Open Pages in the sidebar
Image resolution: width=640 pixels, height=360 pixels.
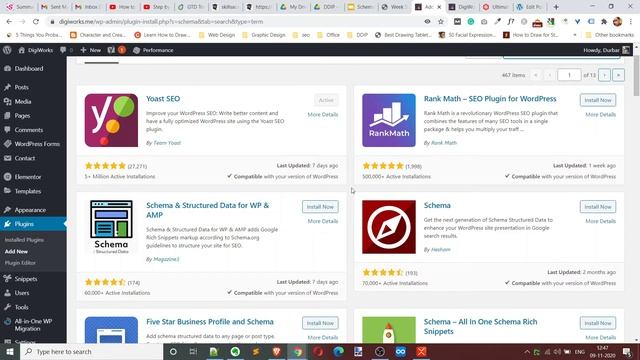pos(22,116)
